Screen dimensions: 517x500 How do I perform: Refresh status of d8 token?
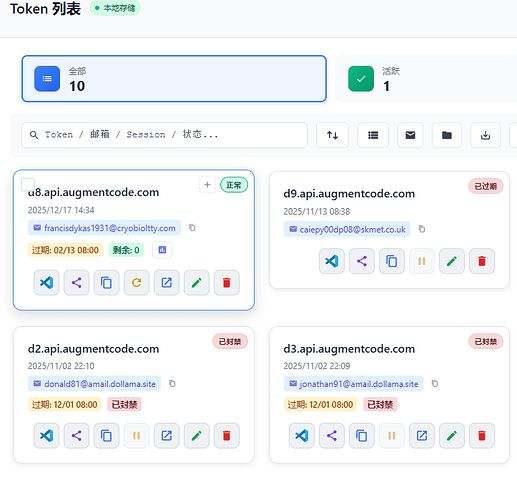[136, 283]
